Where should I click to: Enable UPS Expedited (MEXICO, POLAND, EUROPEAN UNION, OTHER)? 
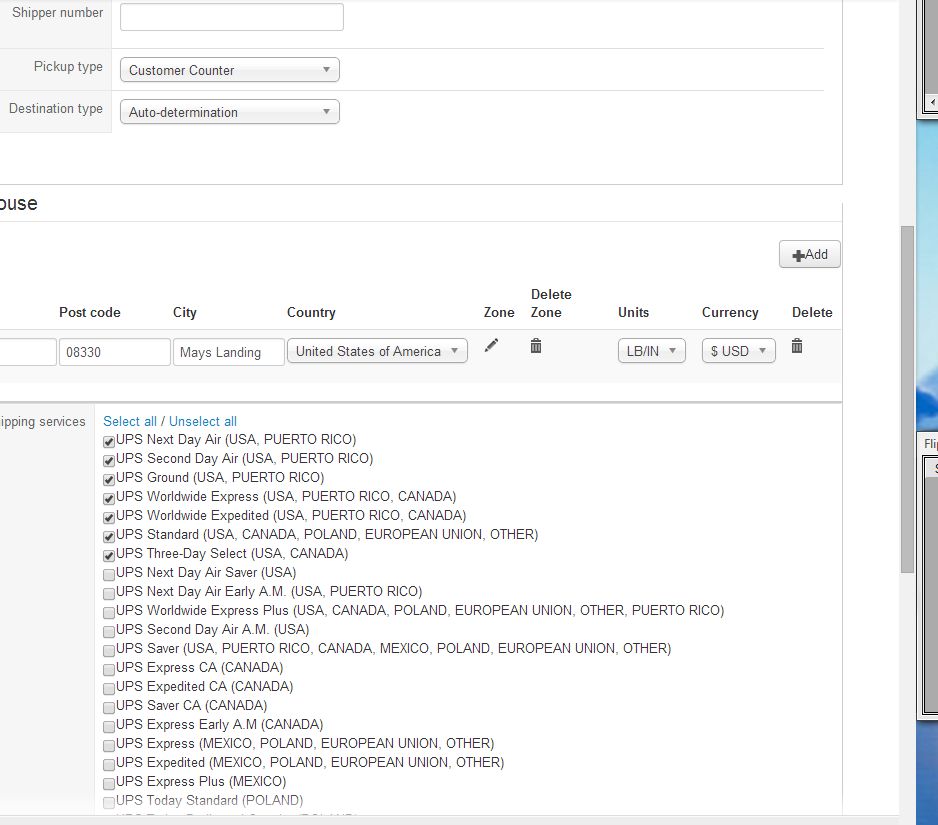point(109,765)
